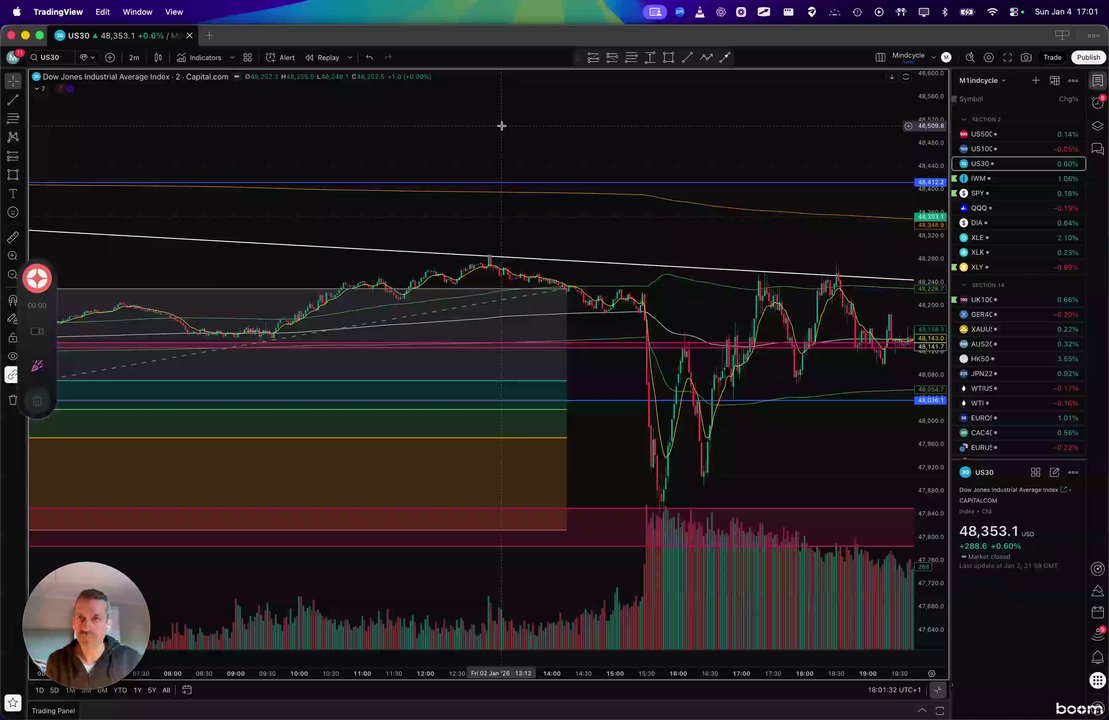Add a symbol to the watchlist

[x=1035, y=81]
